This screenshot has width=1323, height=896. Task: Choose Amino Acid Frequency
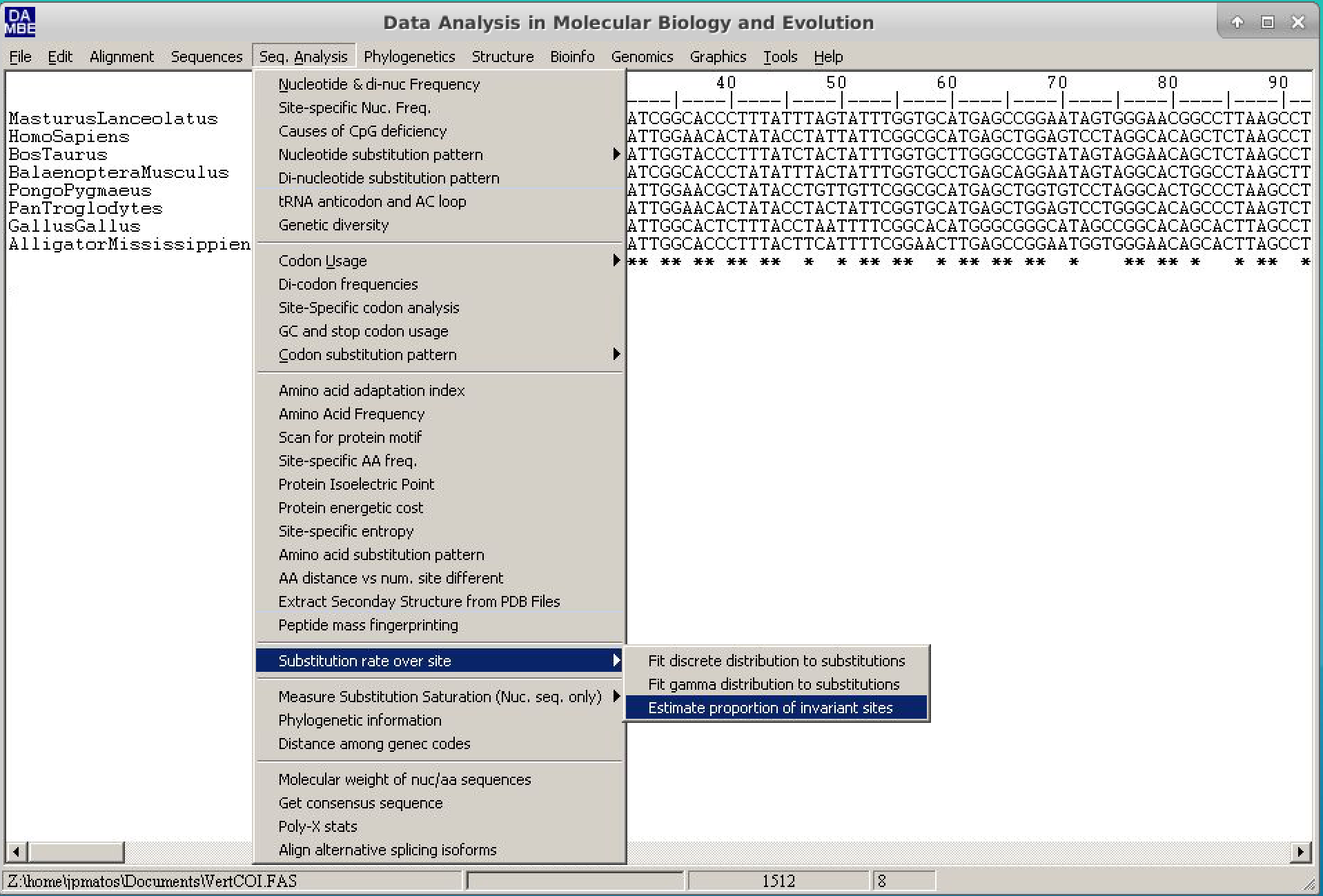pyautogui.click(x=440, y=414)
